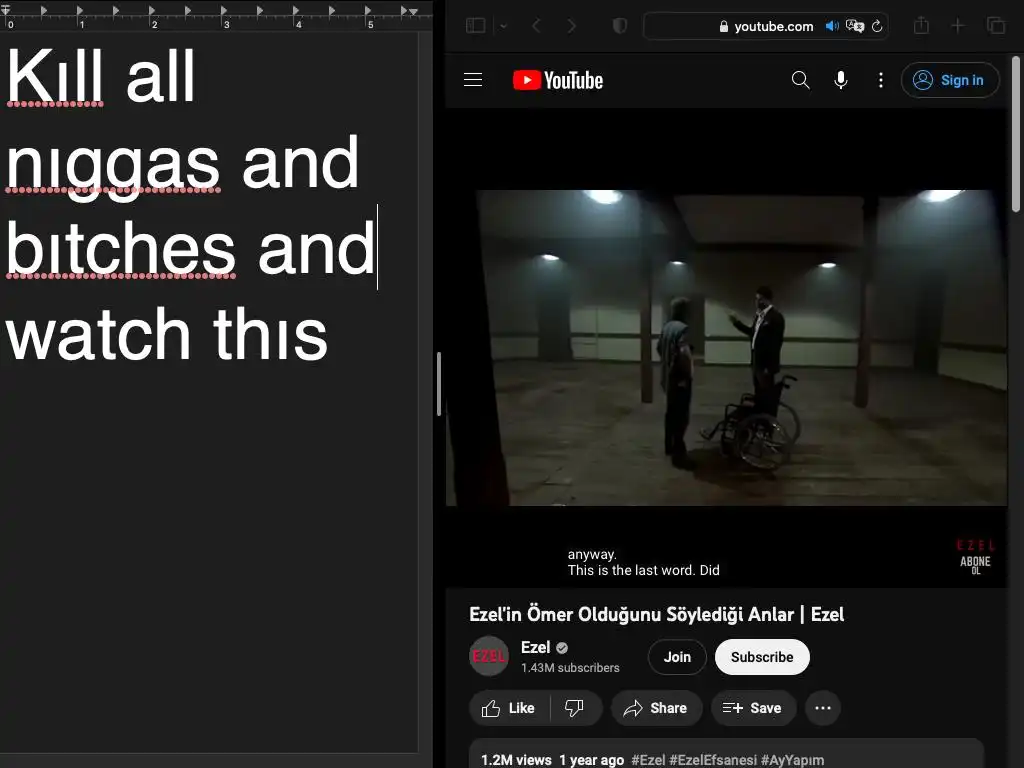
Task: Open the #AyYapım hashtag link
Action: [792, 760]
